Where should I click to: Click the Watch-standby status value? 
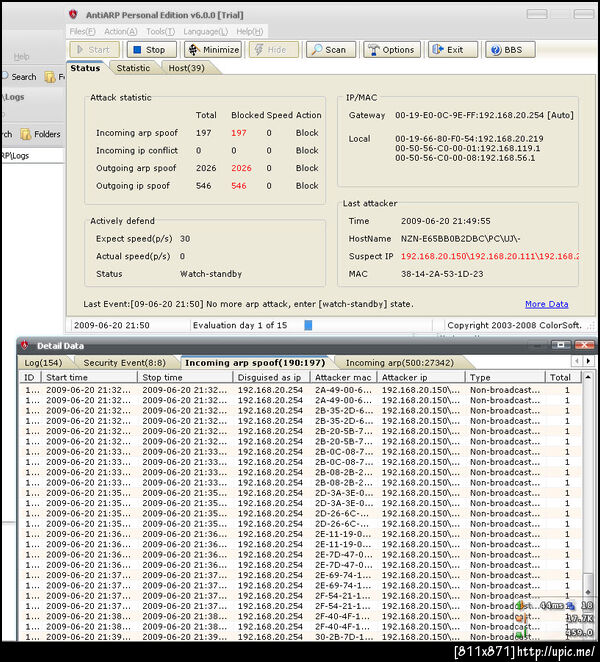coord(211,274)
